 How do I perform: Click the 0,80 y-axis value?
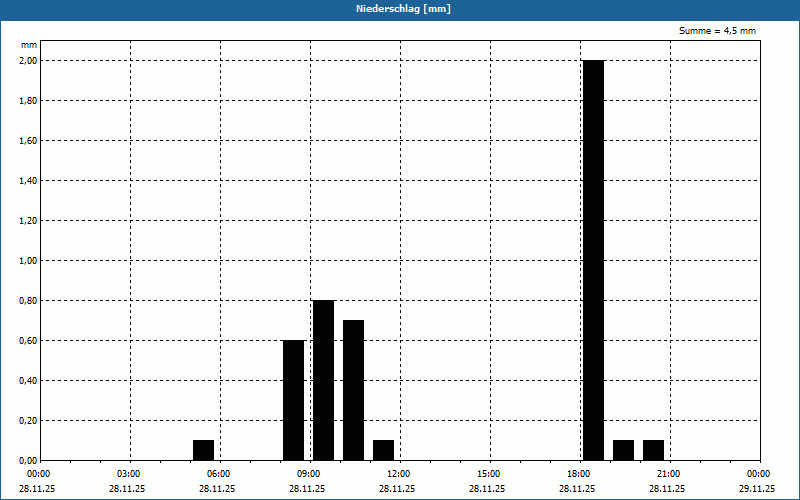[x=28, y=301]
